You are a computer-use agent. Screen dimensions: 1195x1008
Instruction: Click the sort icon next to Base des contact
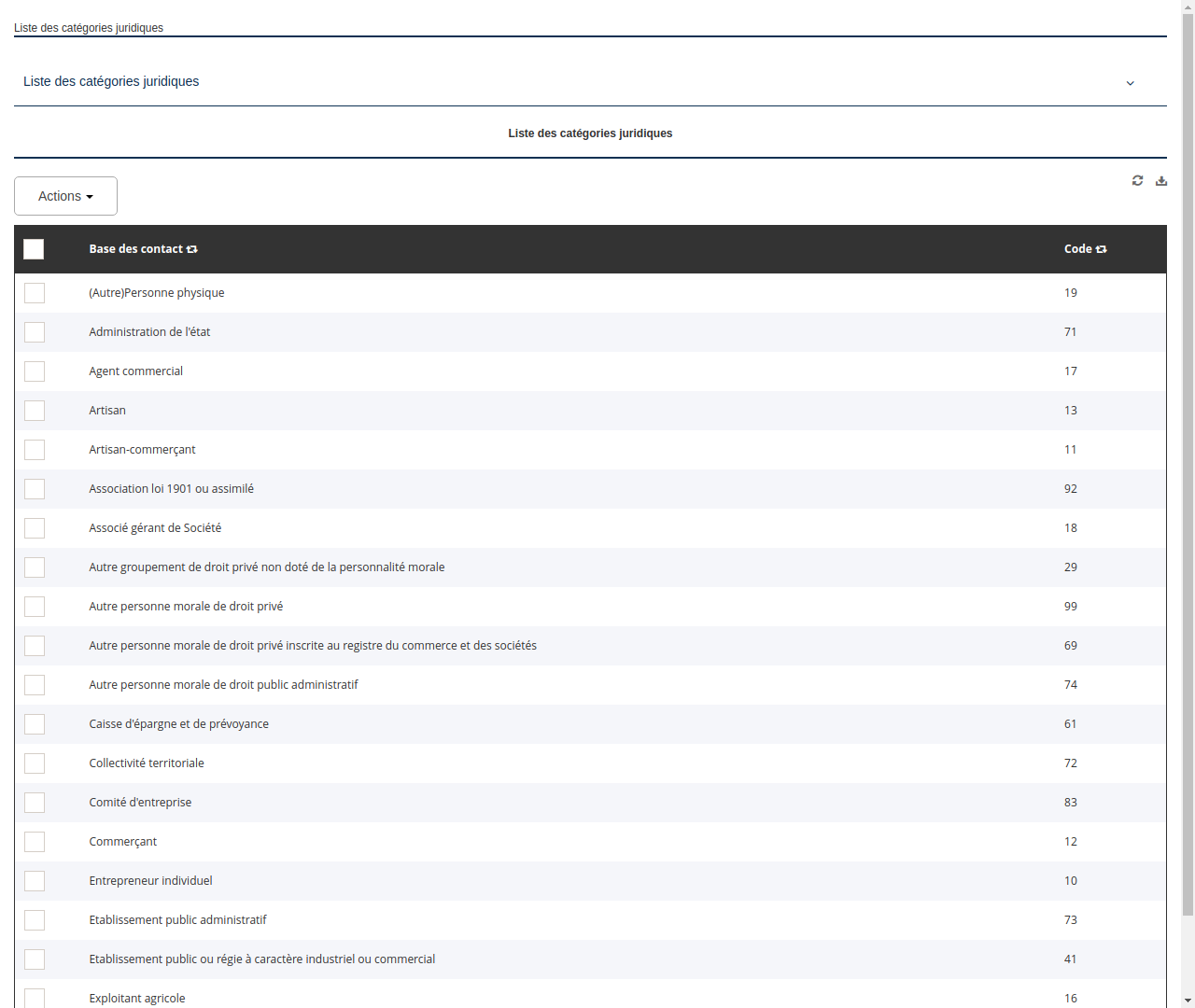click(x=192, y=249)
